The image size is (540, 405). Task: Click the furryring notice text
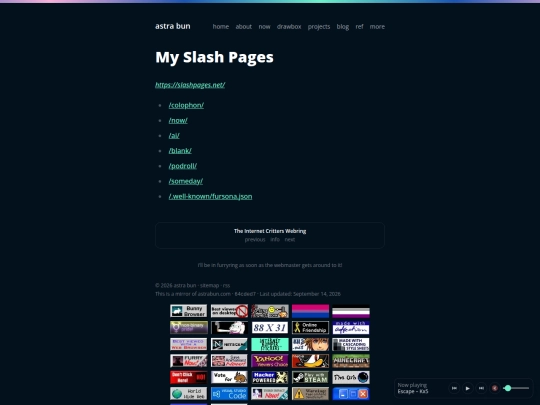pos(270,265)
